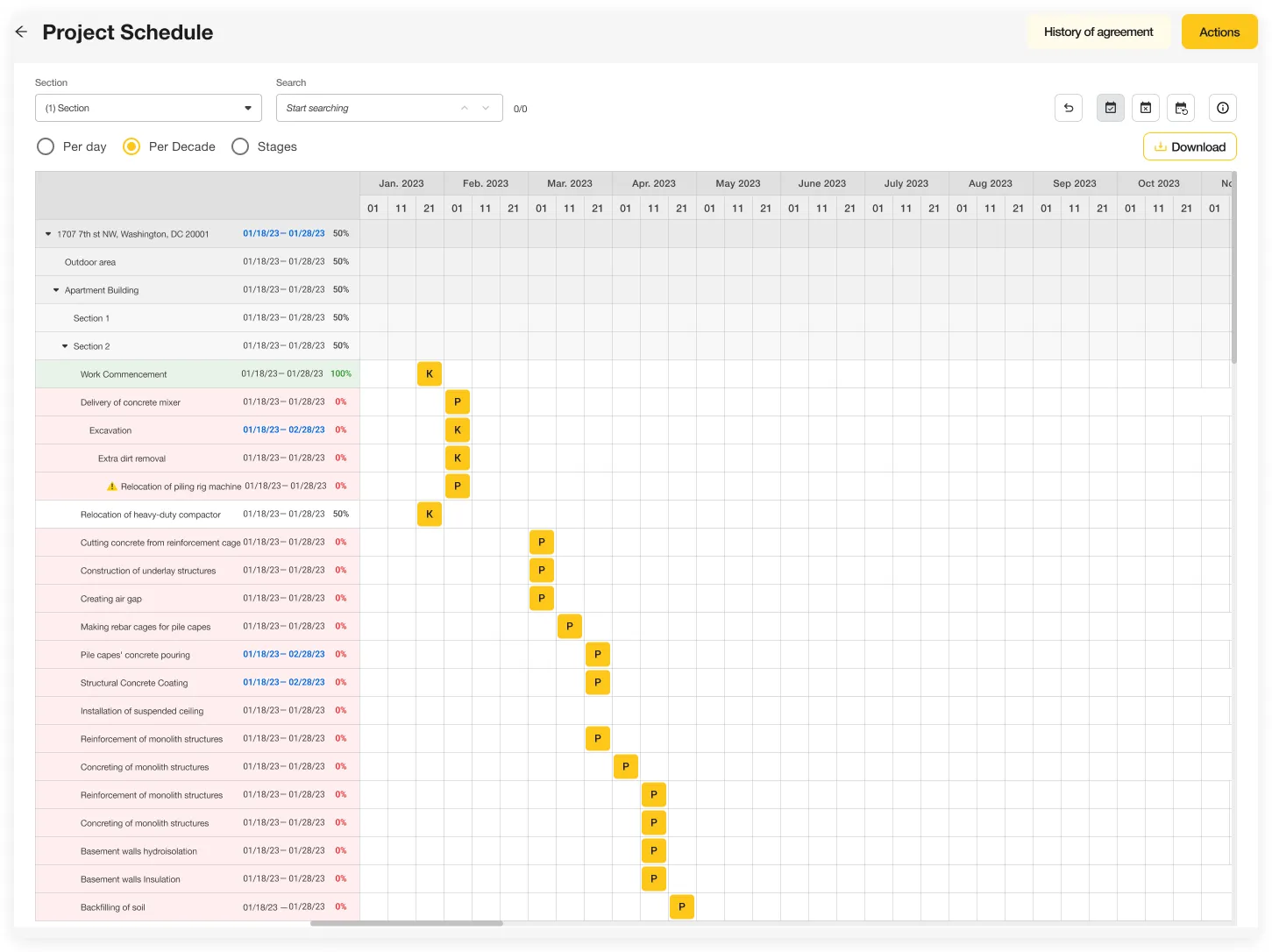This screenshot has height=952, width=1272.
Task: Select the Backfilling of soil row label
Action: (x=113, y=907)
